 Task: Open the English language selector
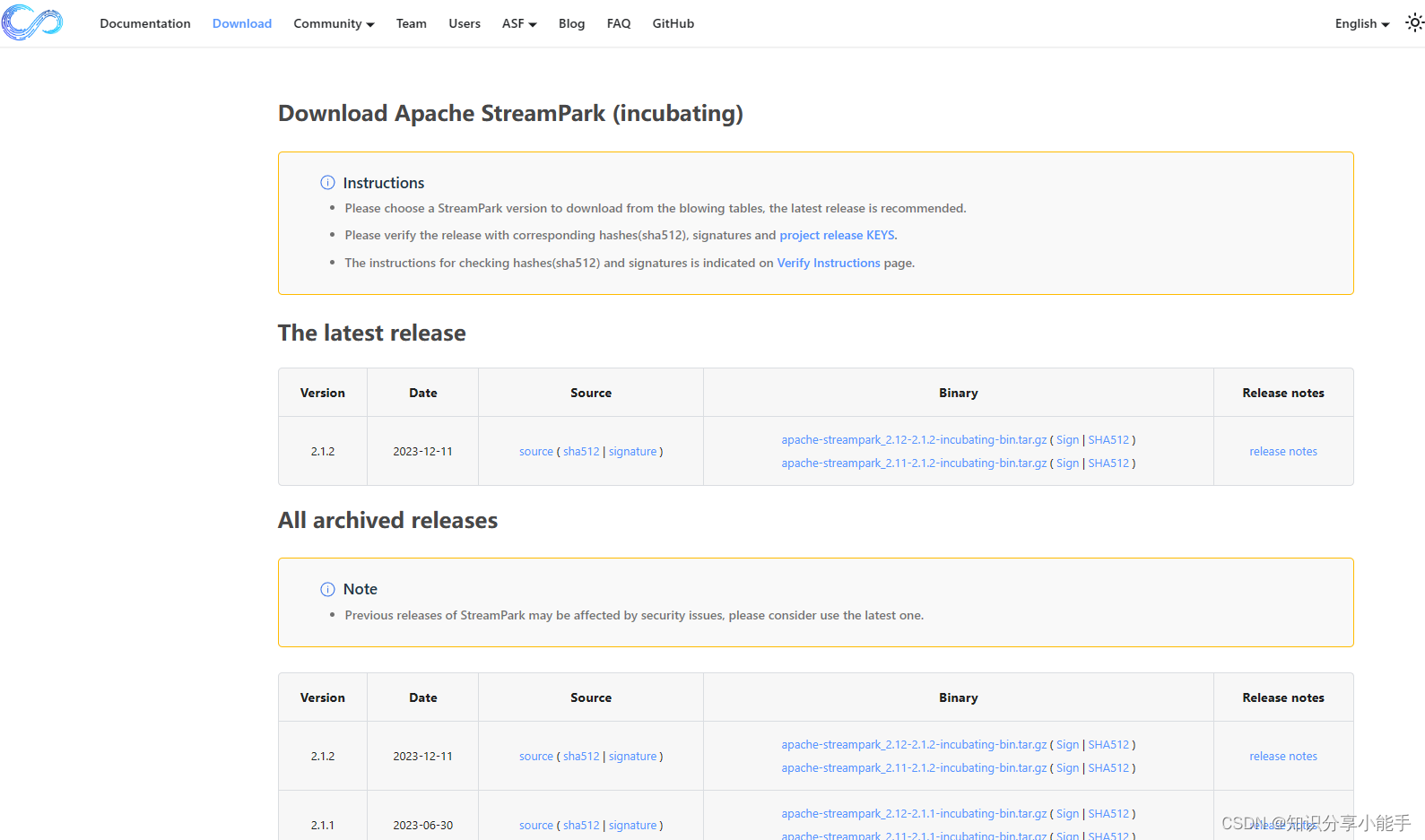(1361, 23)
